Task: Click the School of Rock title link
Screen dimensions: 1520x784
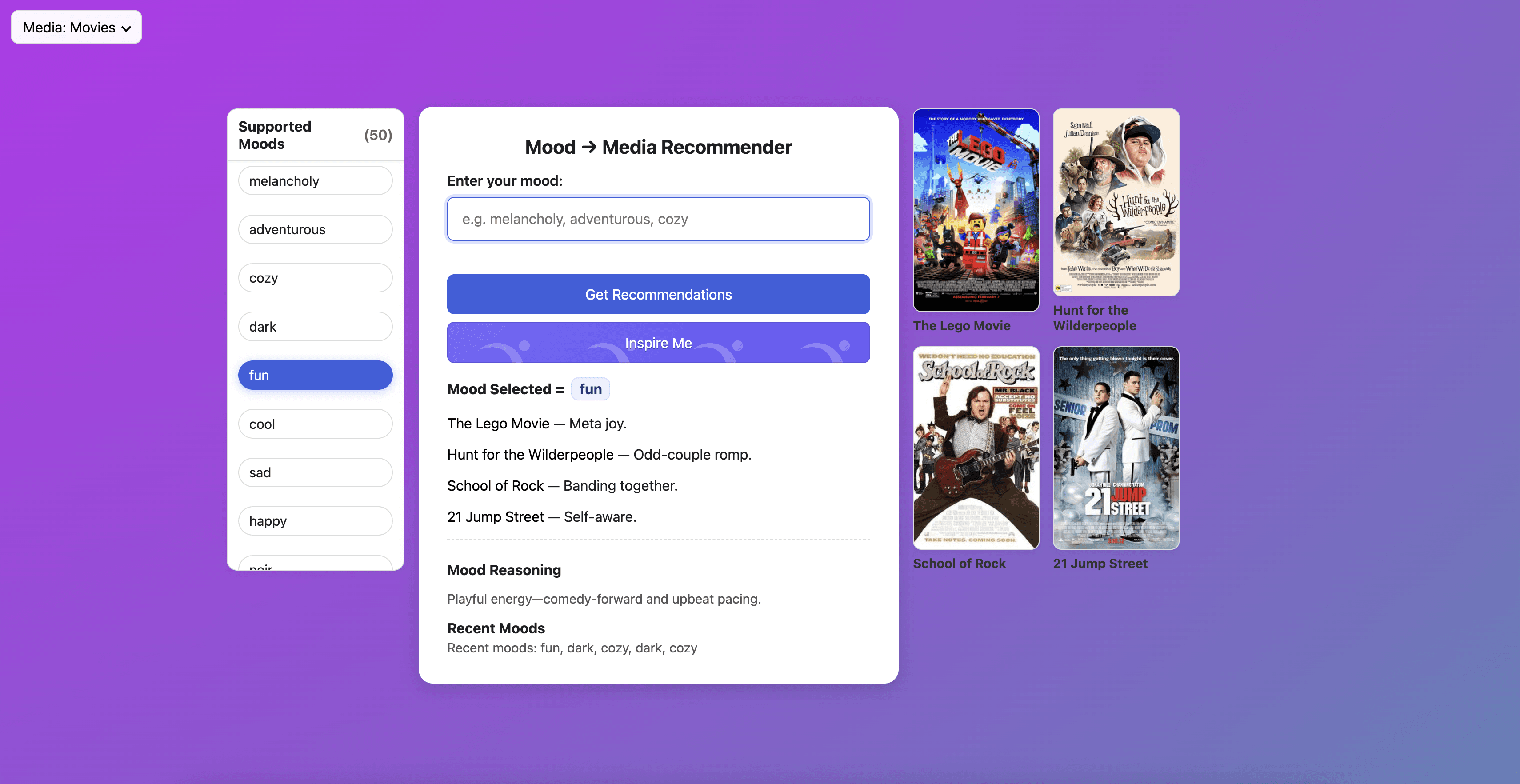Action: pyautogui.click(x=959, y=564)
